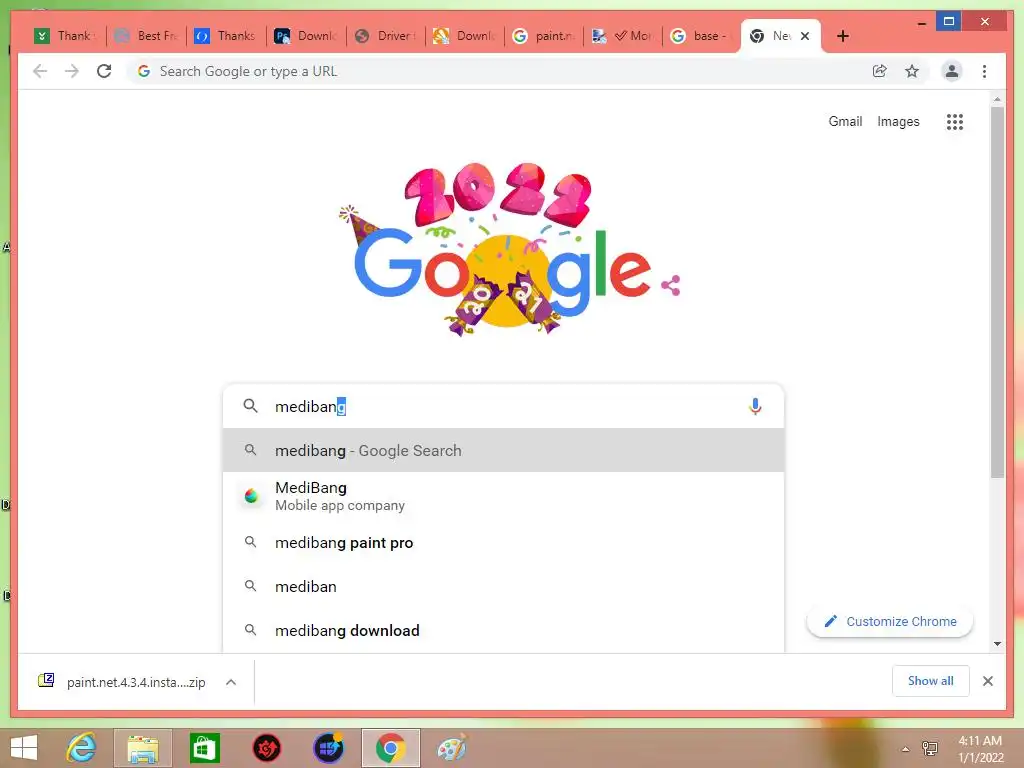Select MediBang Mobile app company suggestion
Viewport: 1024px width, 768px height.
[504, 496]
